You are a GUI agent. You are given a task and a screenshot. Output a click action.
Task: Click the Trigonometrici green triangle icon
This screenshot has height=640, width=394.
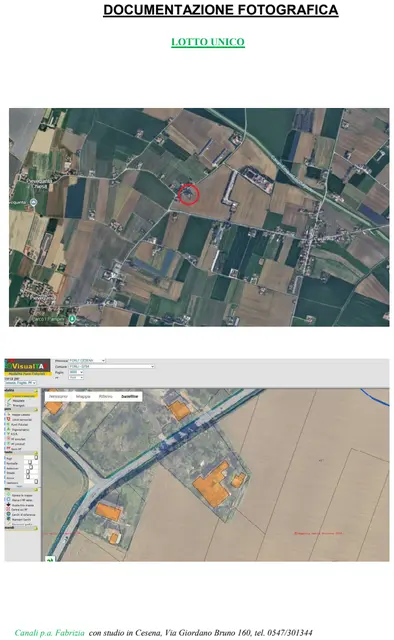pos(9,429)
